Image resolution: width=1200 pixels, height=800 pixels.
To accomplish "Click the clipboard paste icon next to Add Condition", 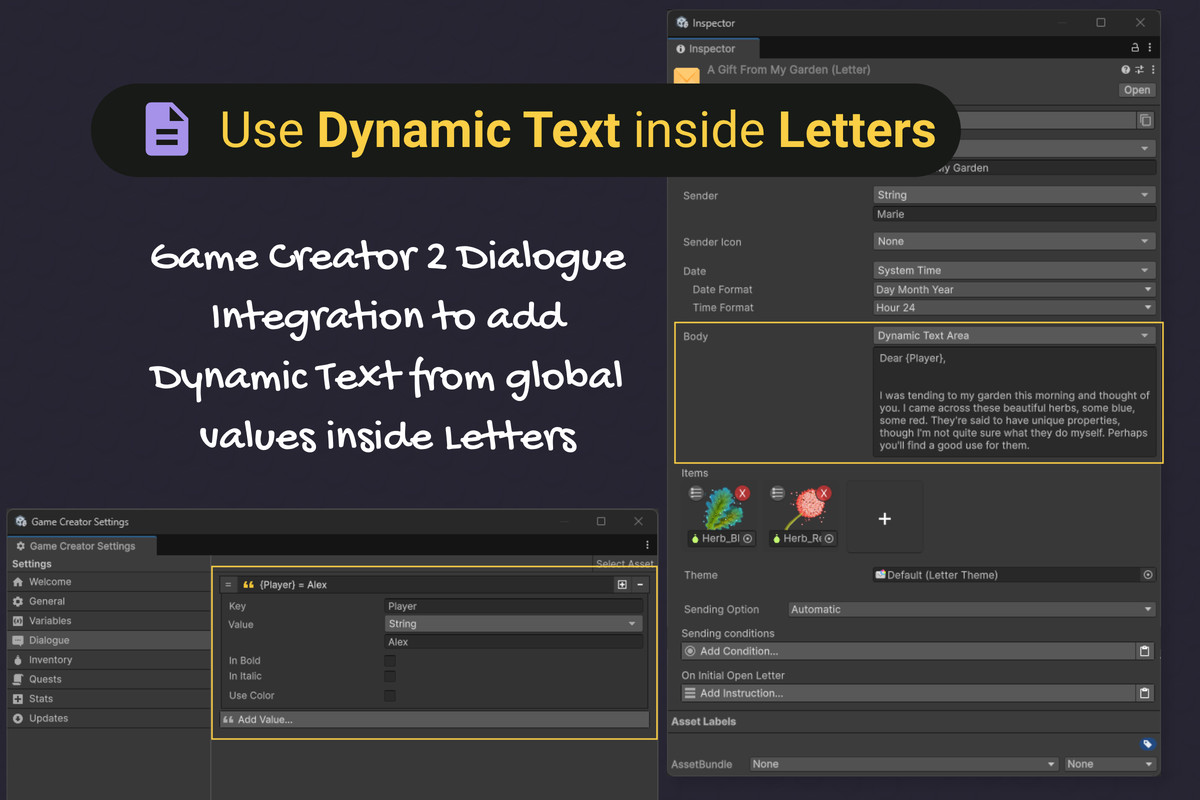I will (1145, 651).
